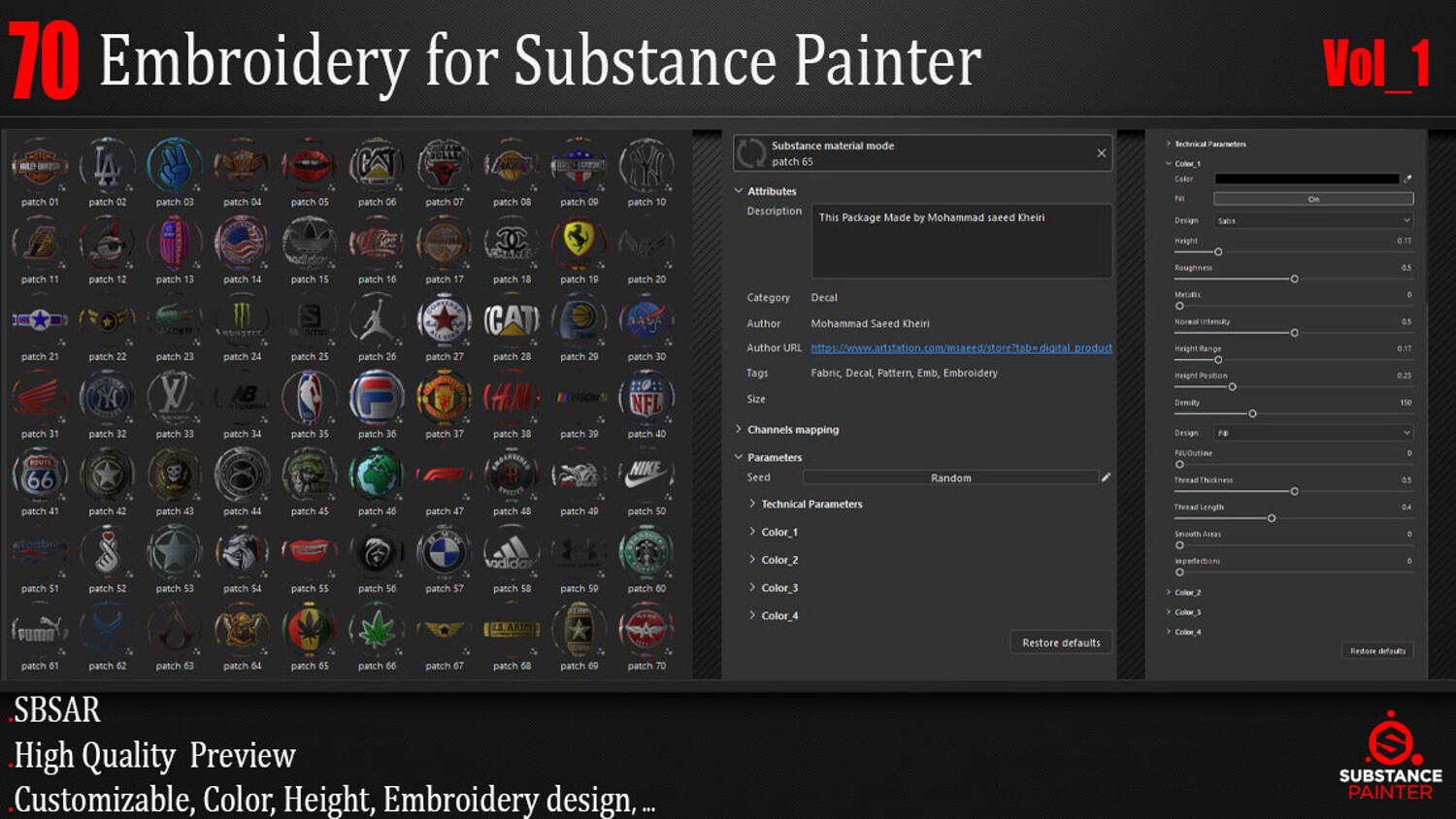Image resolution: width=1456 pixels, height=819 pixels.
Task: Expand Technical Parameters under the Seed row
Action: (x=752, y=504)
